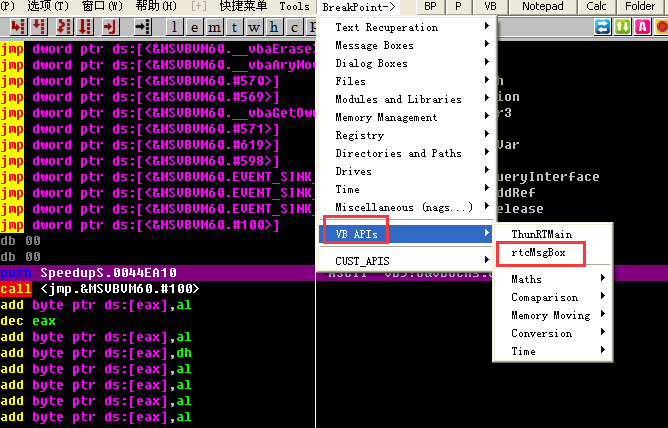This screenshot has width=668, height=428.
Task: Click the blue swap arrows icon
Action: click(602, 27)
